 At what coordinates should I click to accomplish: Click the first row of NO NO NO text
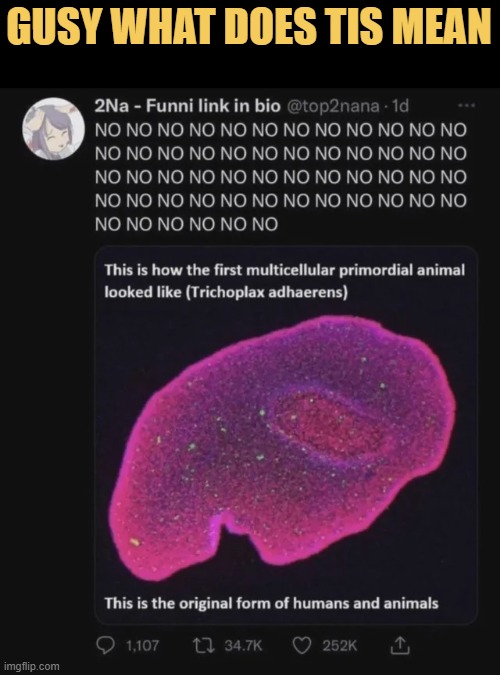point(281,130)
